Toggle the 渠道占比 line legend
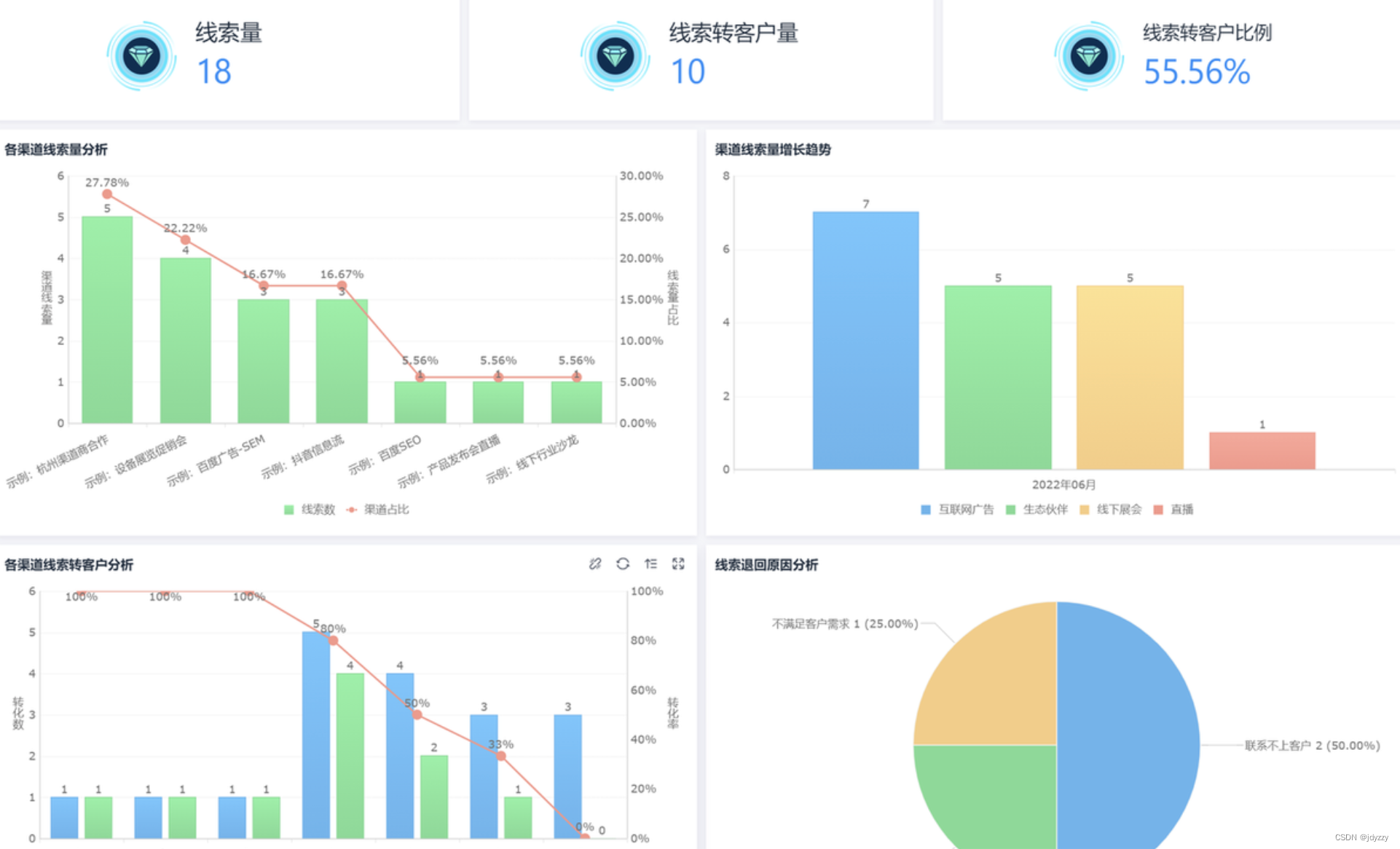1400x849 pixels. (x=378, y=510)
